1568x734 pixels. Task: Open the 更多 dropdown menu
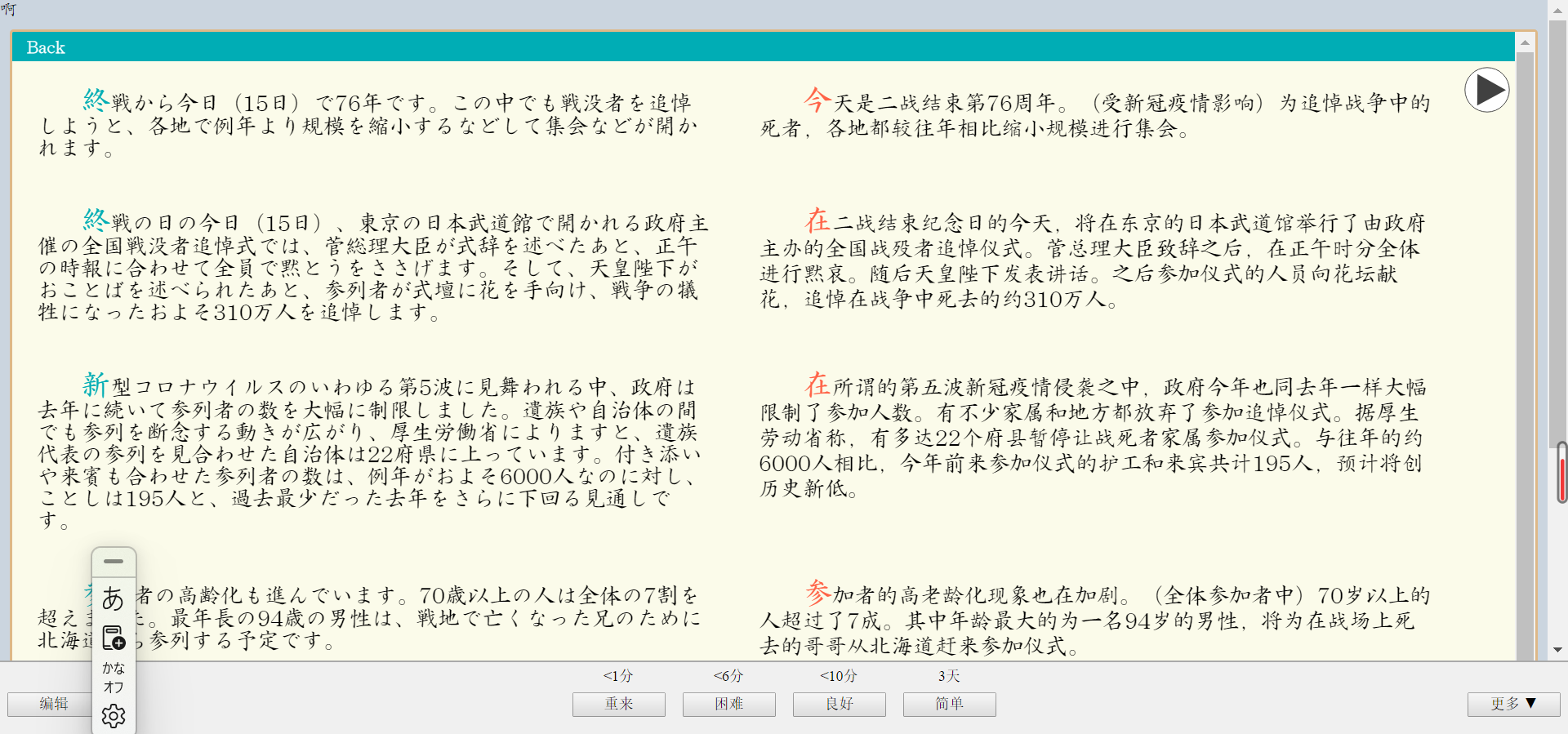1512,704
